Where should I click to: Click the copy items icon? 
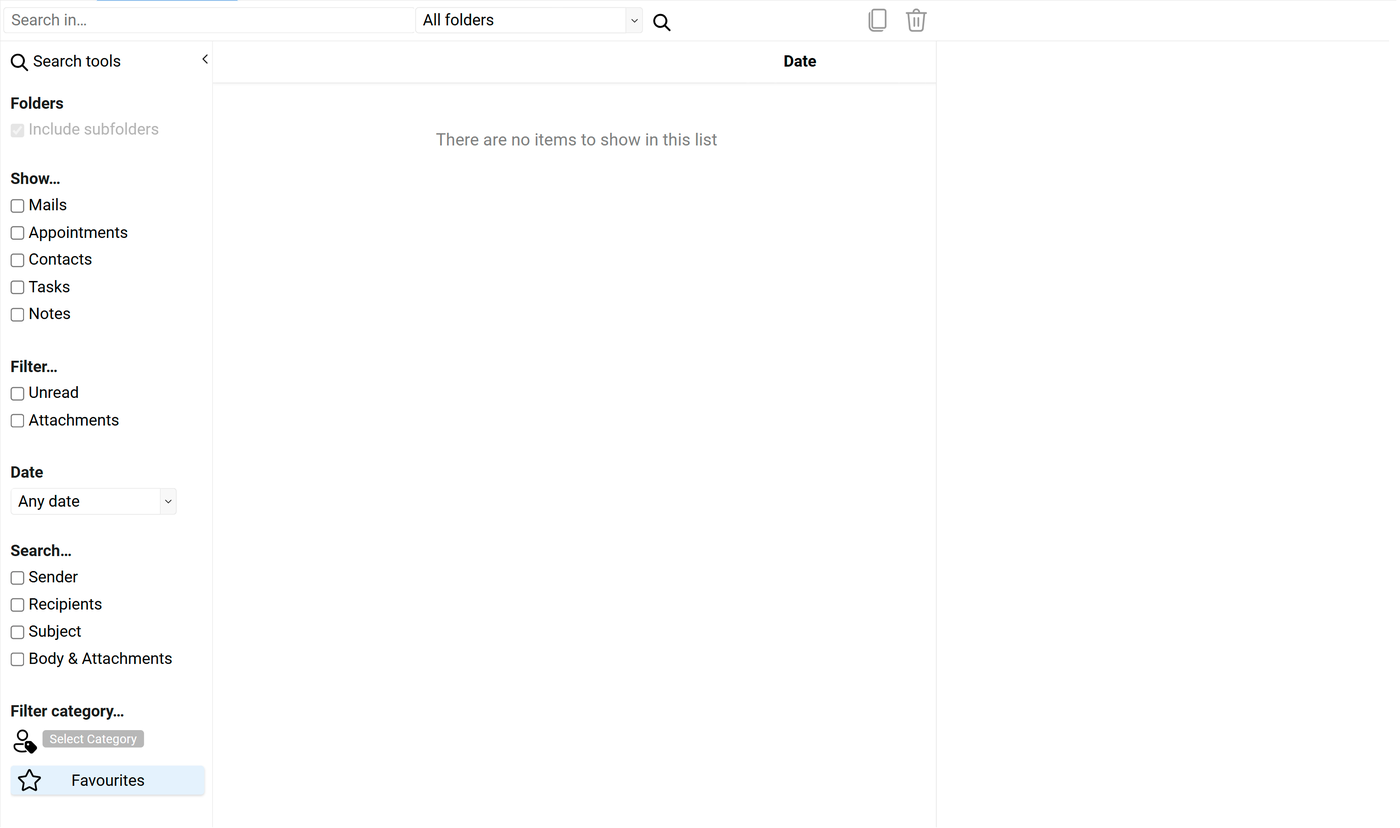(877, 20)
